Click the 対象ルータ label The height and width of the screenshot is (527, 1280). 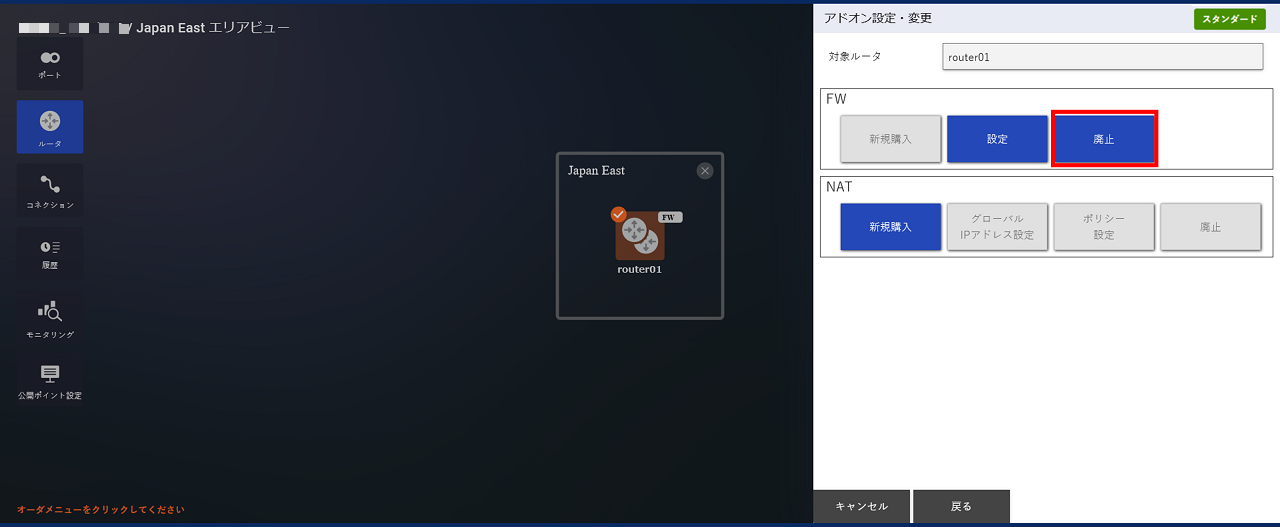click(855, 56)
